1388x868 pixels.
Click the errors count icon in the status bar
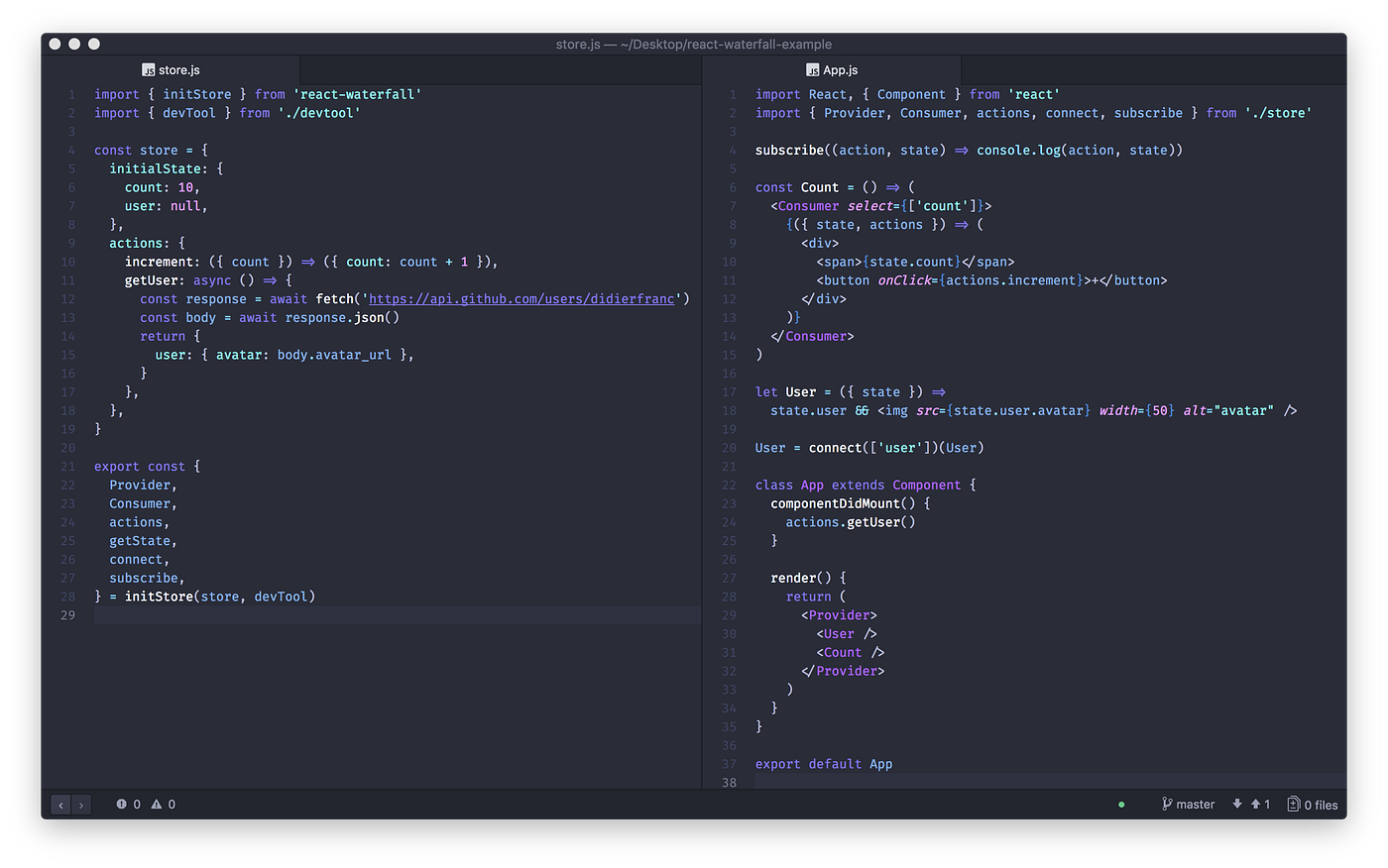click(x=120, y=804)
